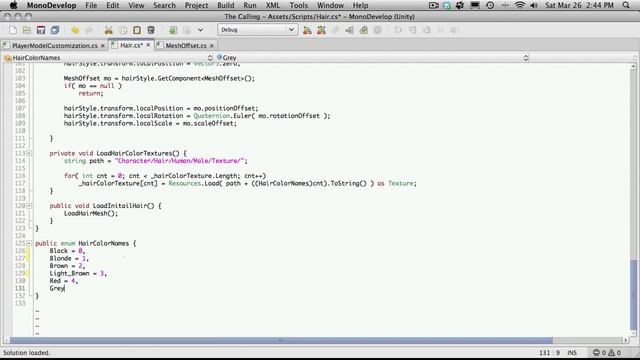
Task: Click the screen recording camera menu bar icon
Action: click(433, 5)
